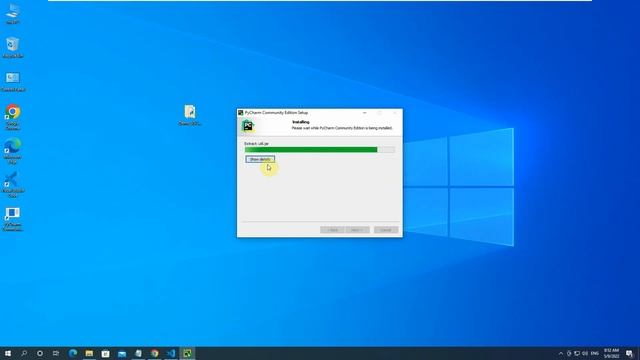Click the extract status text above progress bar
Screen dimensions: 640x360
pos(257,144)
